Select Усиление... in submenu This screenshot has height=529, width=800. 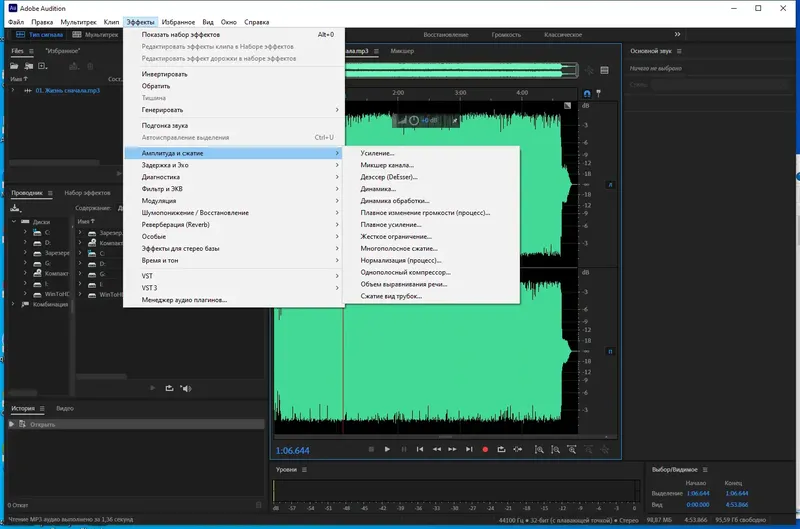(432, 153)
